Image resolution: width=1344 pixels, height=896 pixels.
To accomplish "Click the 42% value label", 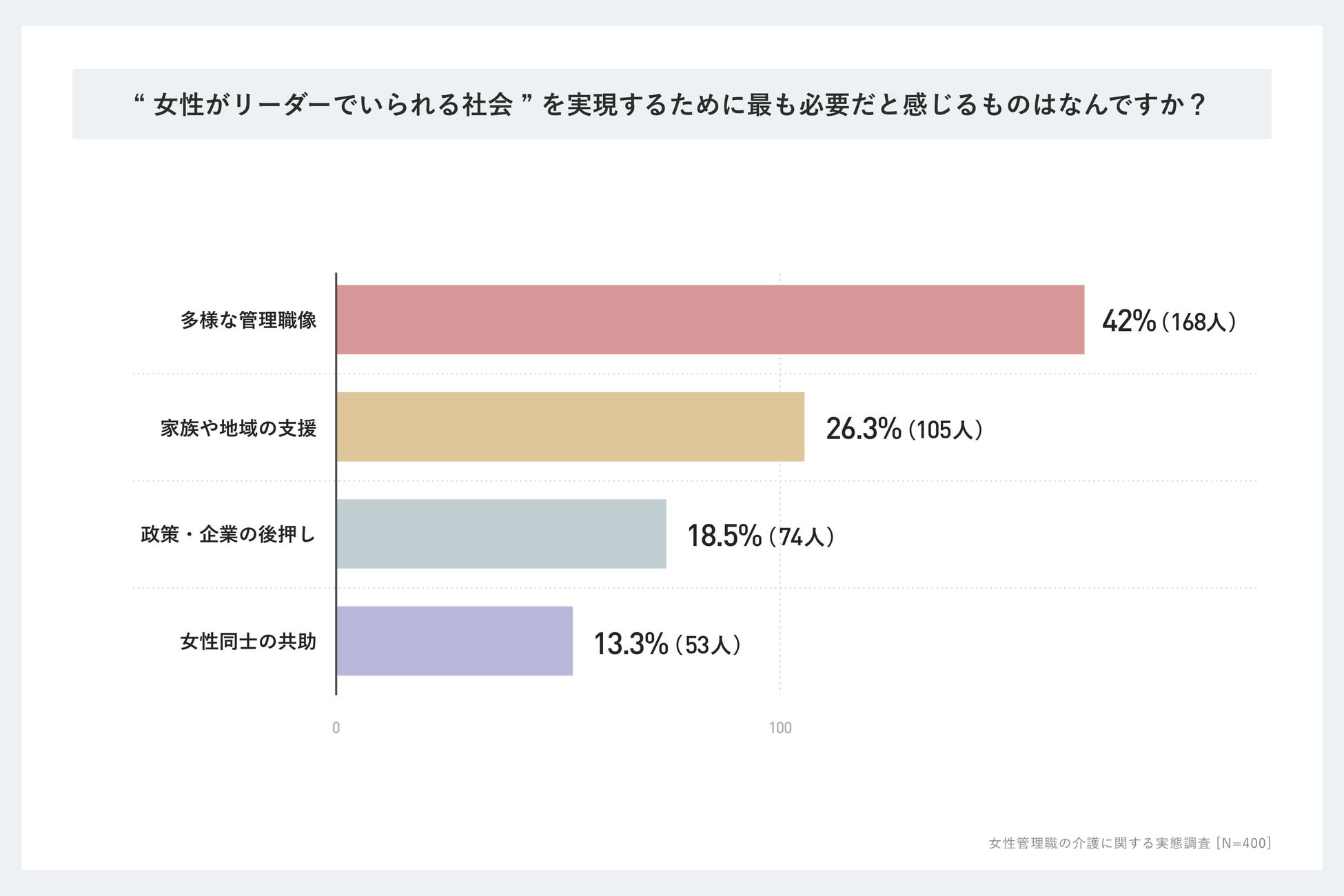I will point(1128,321).
